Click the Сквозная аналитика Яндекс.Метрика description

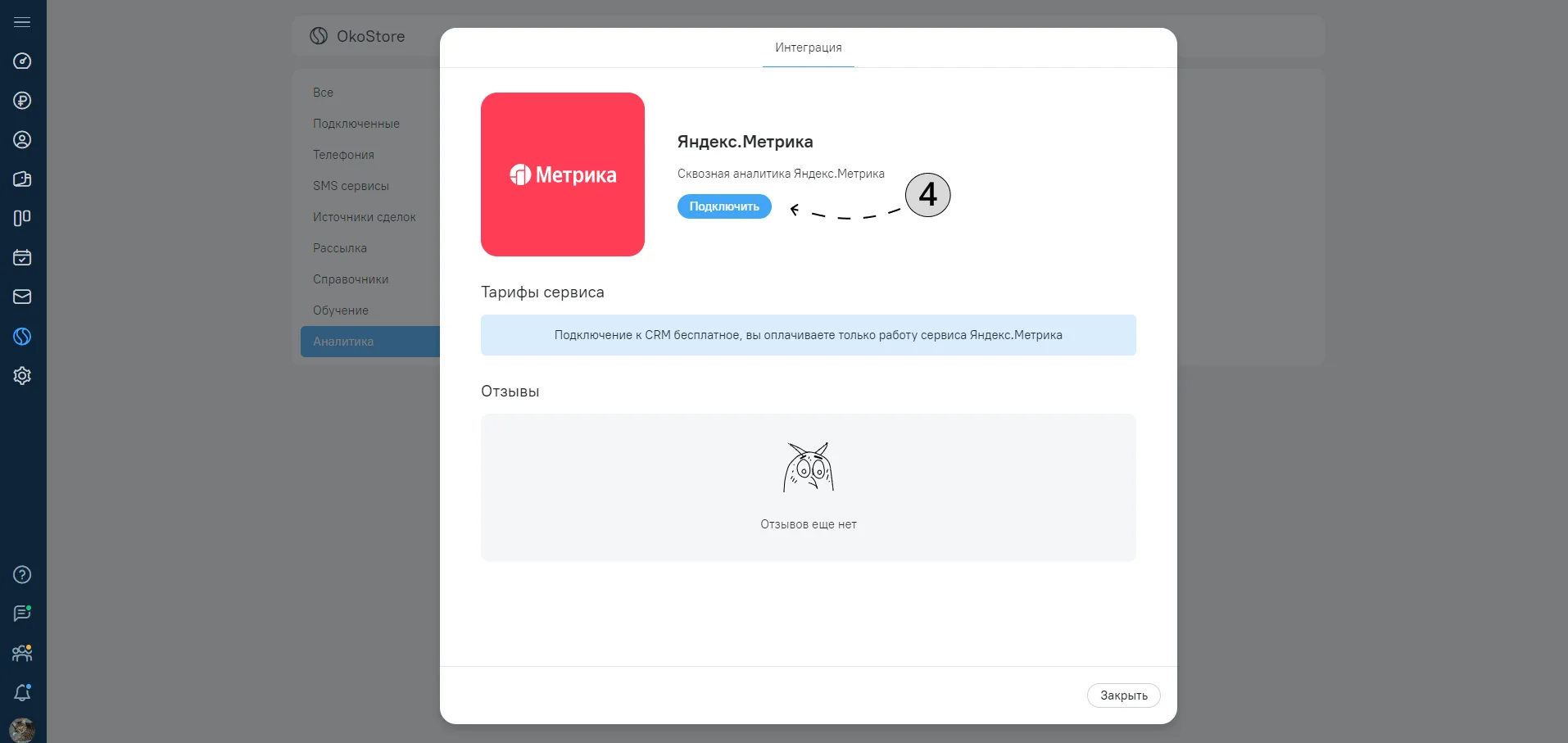pos(781,174)
